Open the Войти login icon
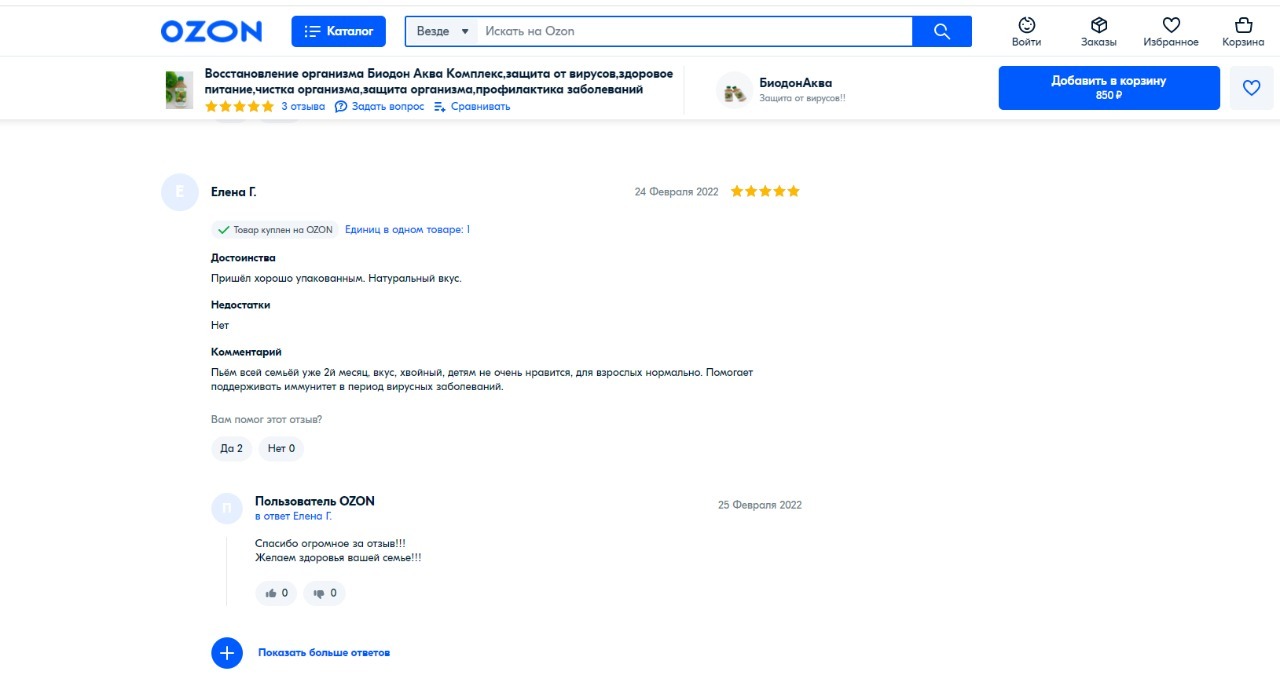 coord(1026,31)
